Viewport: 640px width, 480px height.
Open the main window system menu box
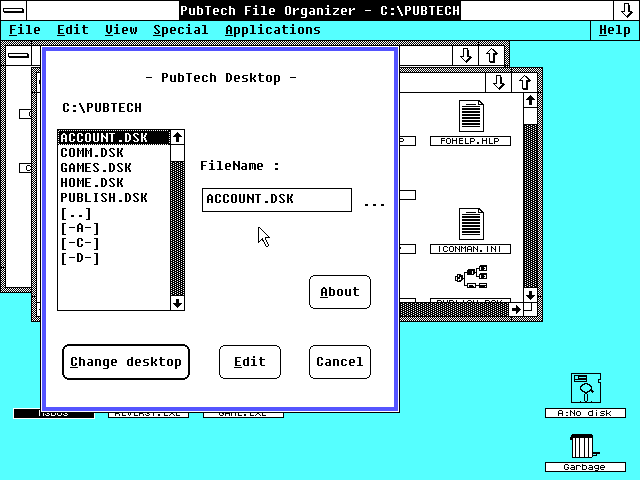pyautogui.click(x=13, y=10)
